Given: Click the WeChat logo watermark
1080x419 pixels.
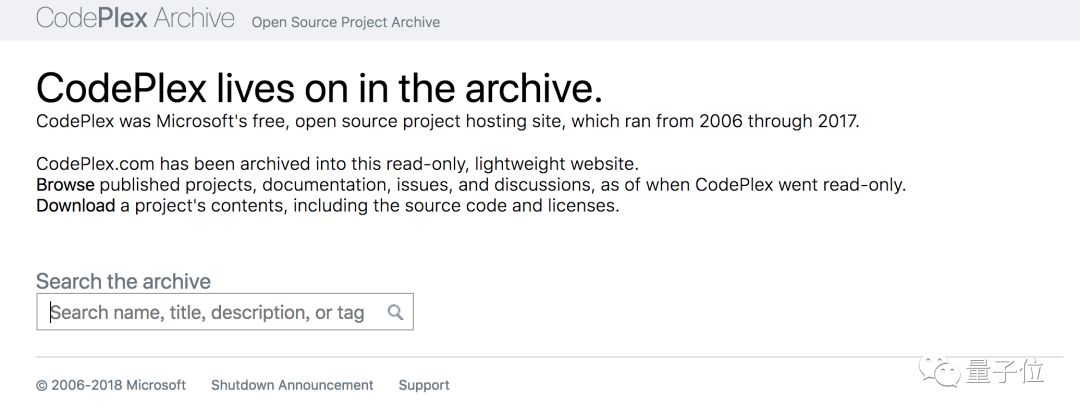Looking at the screenshot, I should [x=943, y=372].
